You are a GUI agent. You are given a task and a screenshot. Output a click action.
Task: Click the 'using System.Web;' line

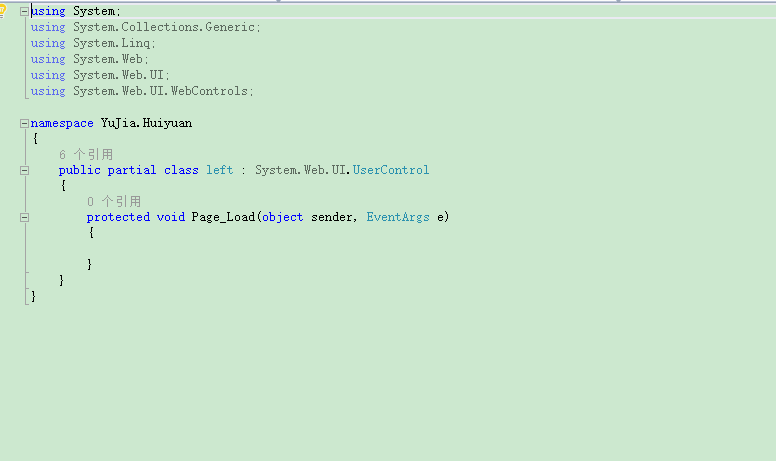point(90,59)
